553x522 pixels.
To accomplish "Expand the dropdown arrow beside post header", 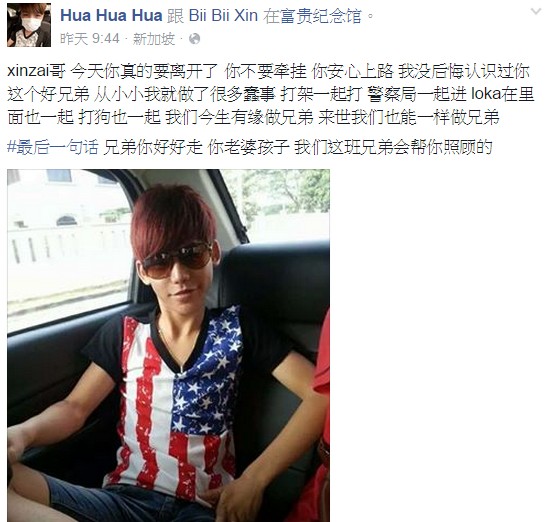I will click(536, 12).
